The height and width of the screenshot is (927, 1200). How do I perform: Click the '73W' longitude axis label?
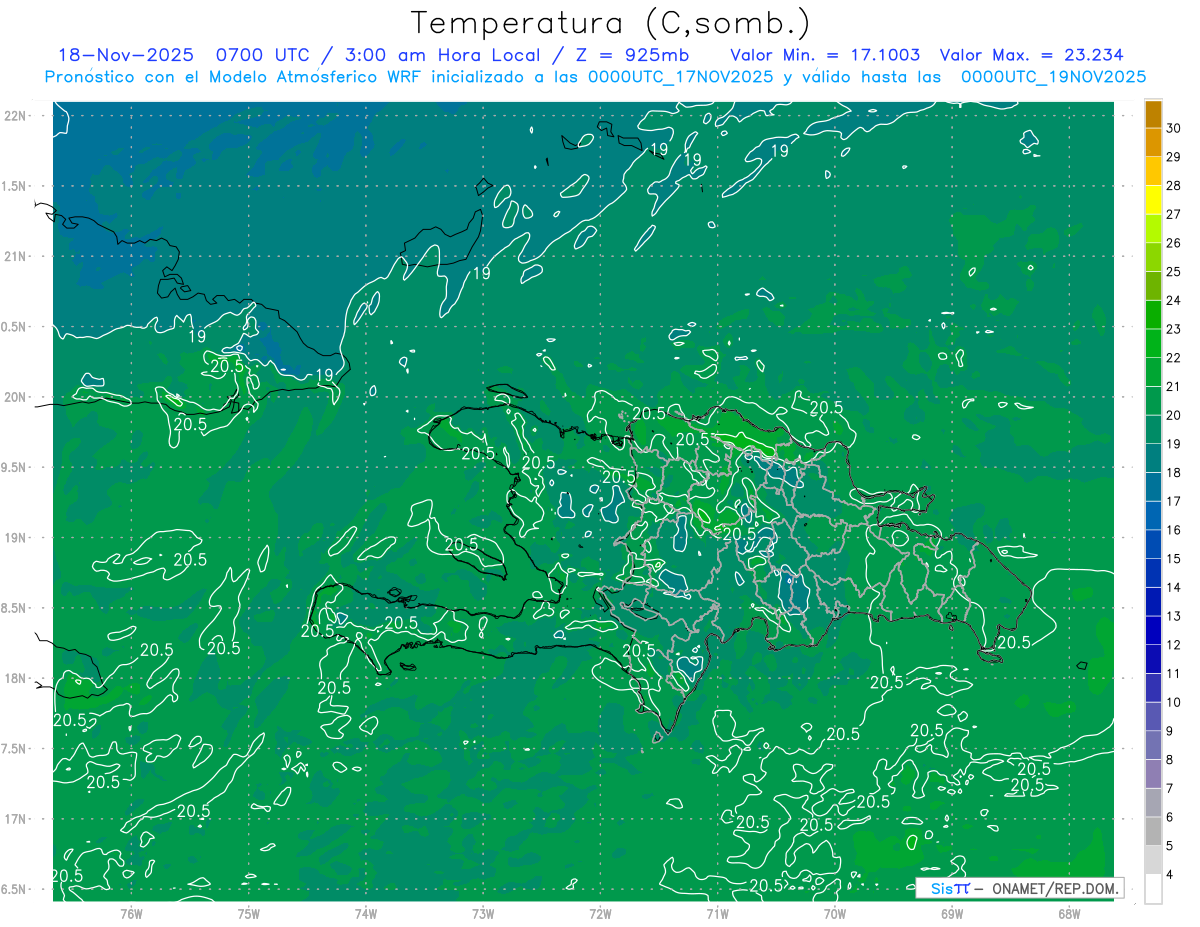483,913
